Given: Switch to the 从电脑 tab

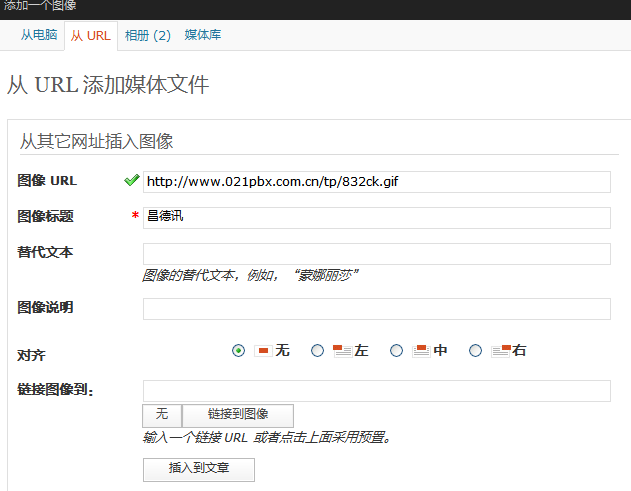Looking at the screenshot, I should coord(39,35).
